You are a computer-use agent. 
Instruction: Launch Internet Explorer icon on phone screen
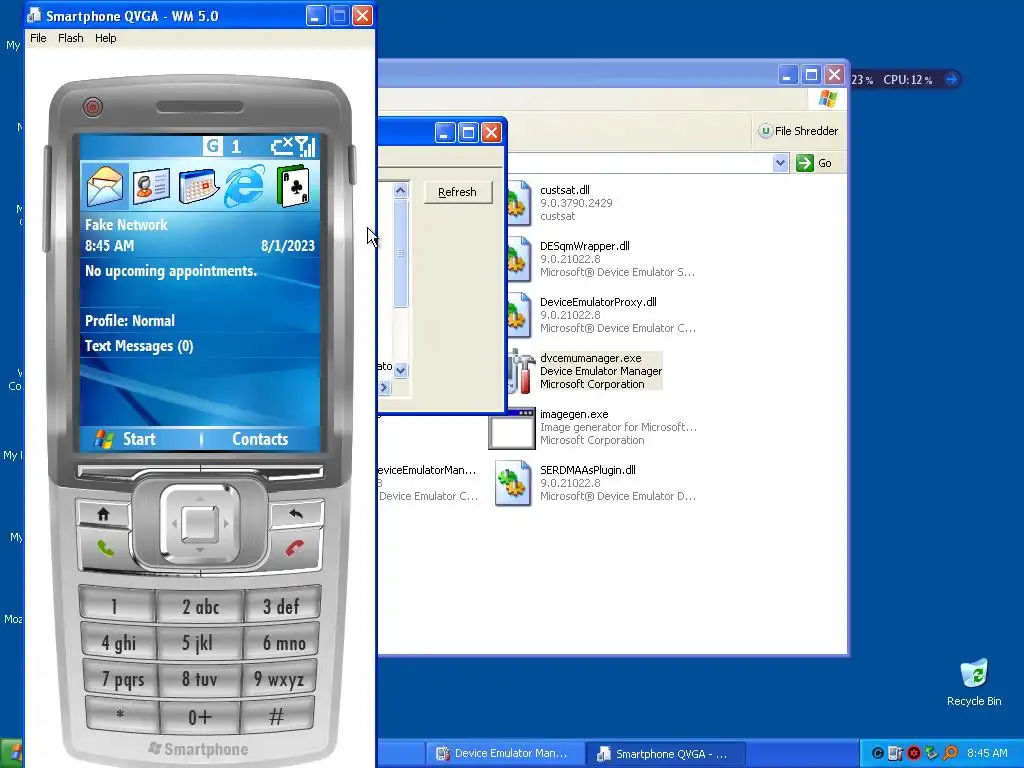pos(245,186)
